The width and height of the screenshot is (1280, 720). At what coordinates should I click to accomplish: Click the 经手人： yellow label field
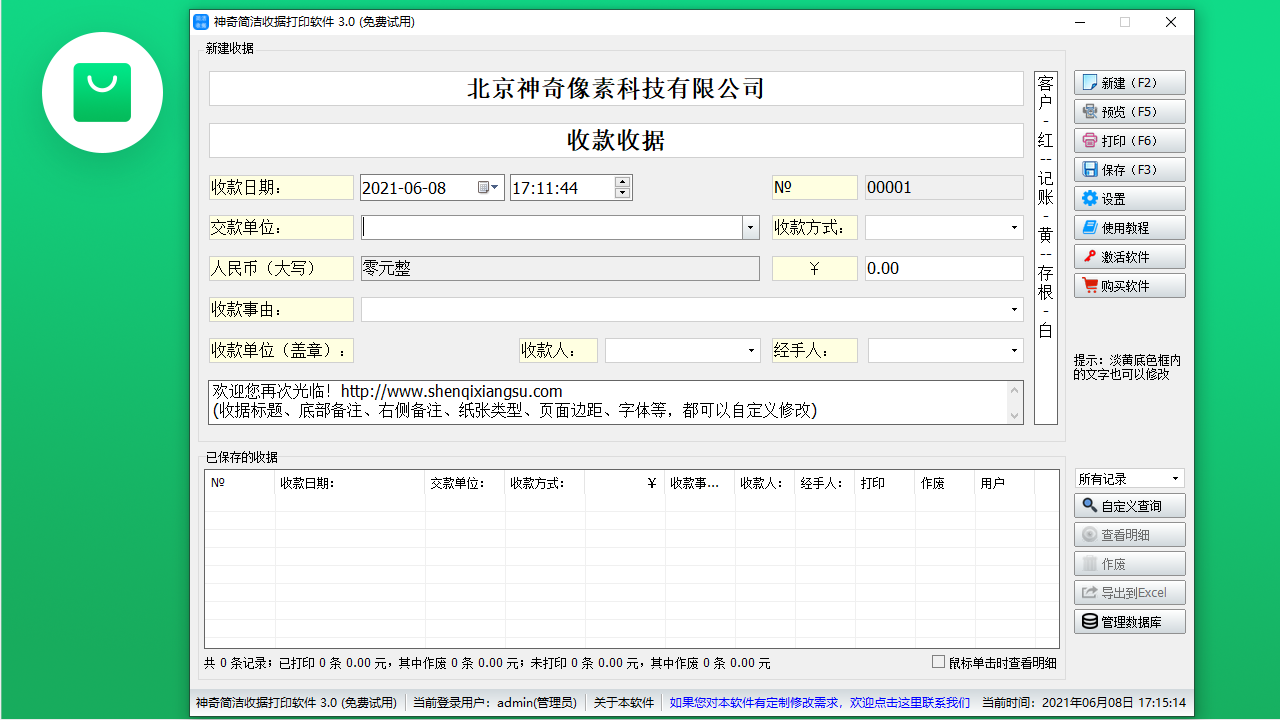click(815, 351)
